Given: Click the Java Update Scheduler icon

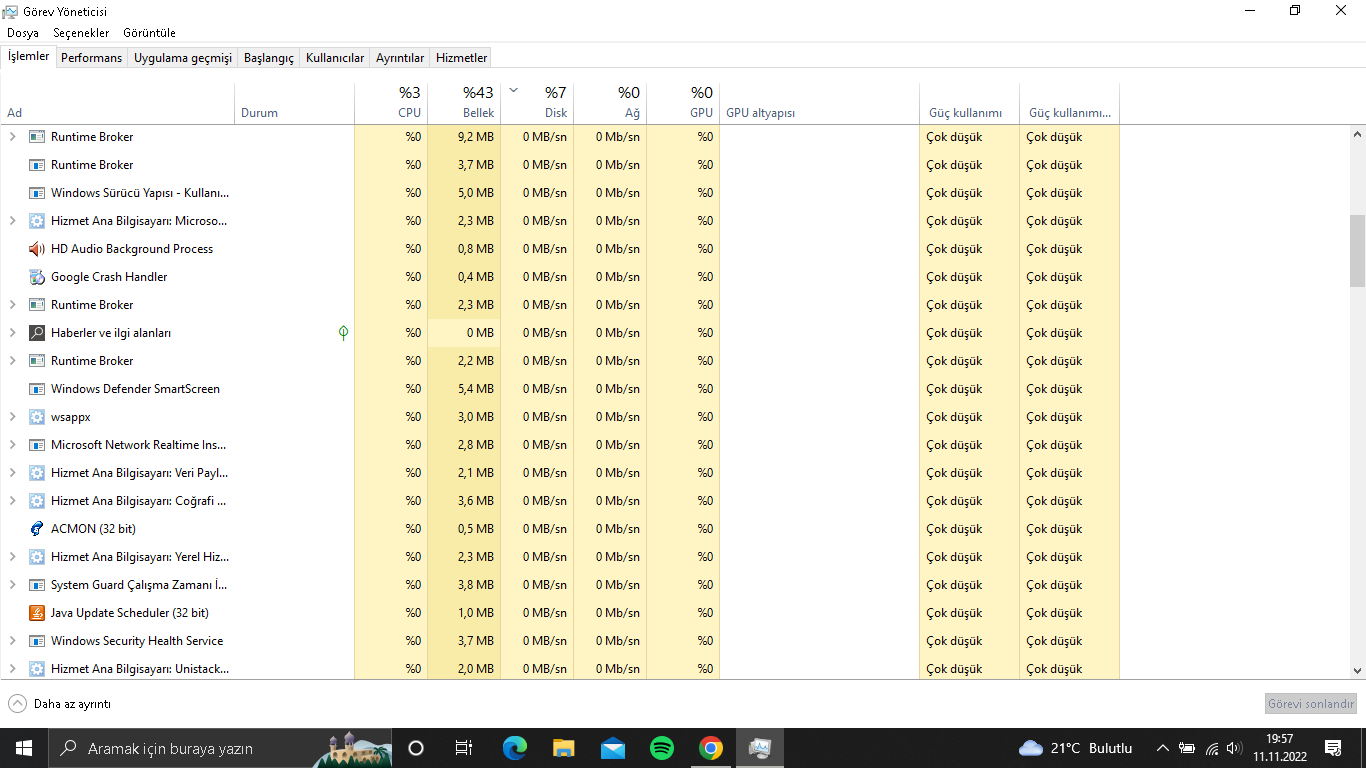Looking at the screenshot, I should 37,613.
